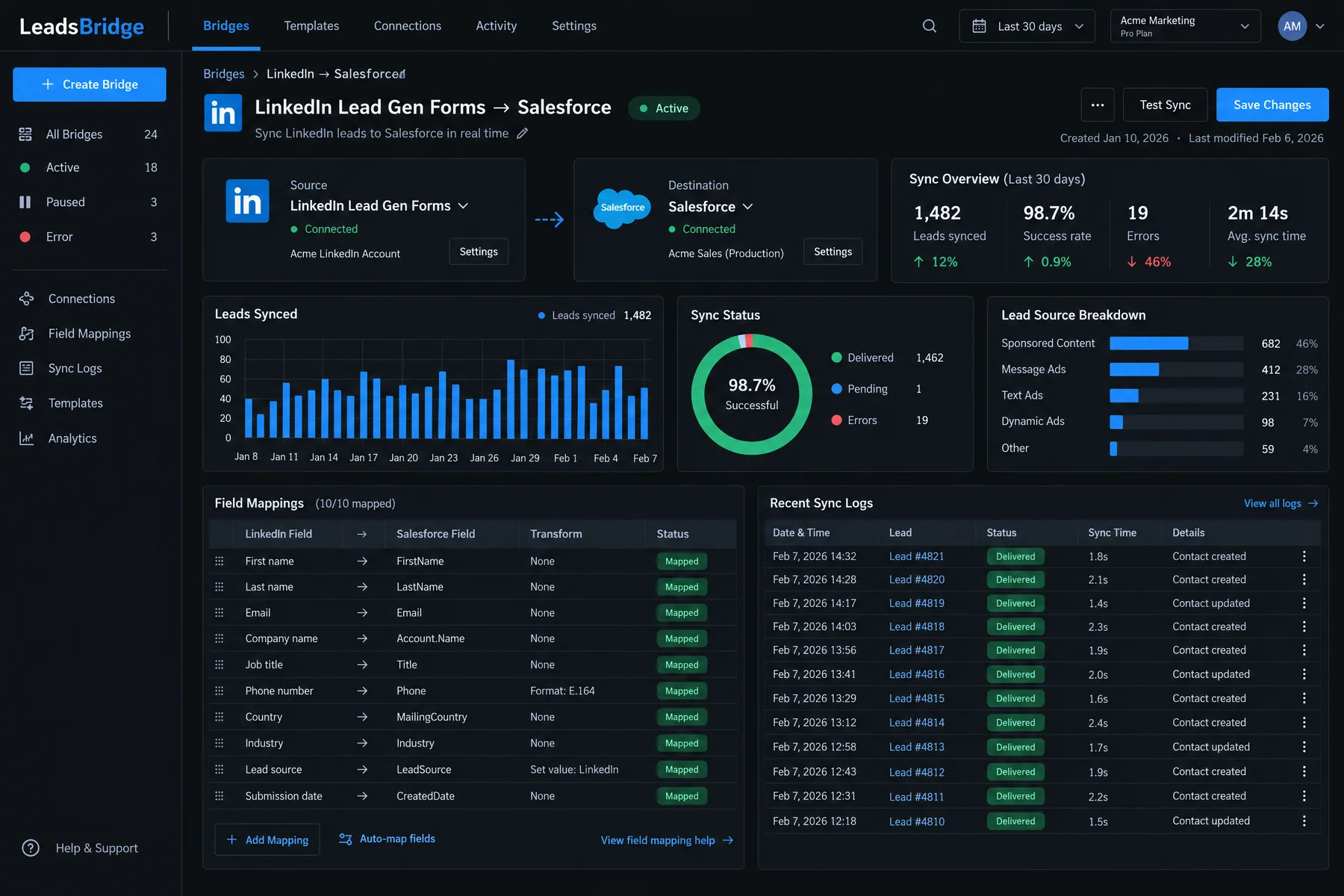Click Save Changes

point(1272,105)
